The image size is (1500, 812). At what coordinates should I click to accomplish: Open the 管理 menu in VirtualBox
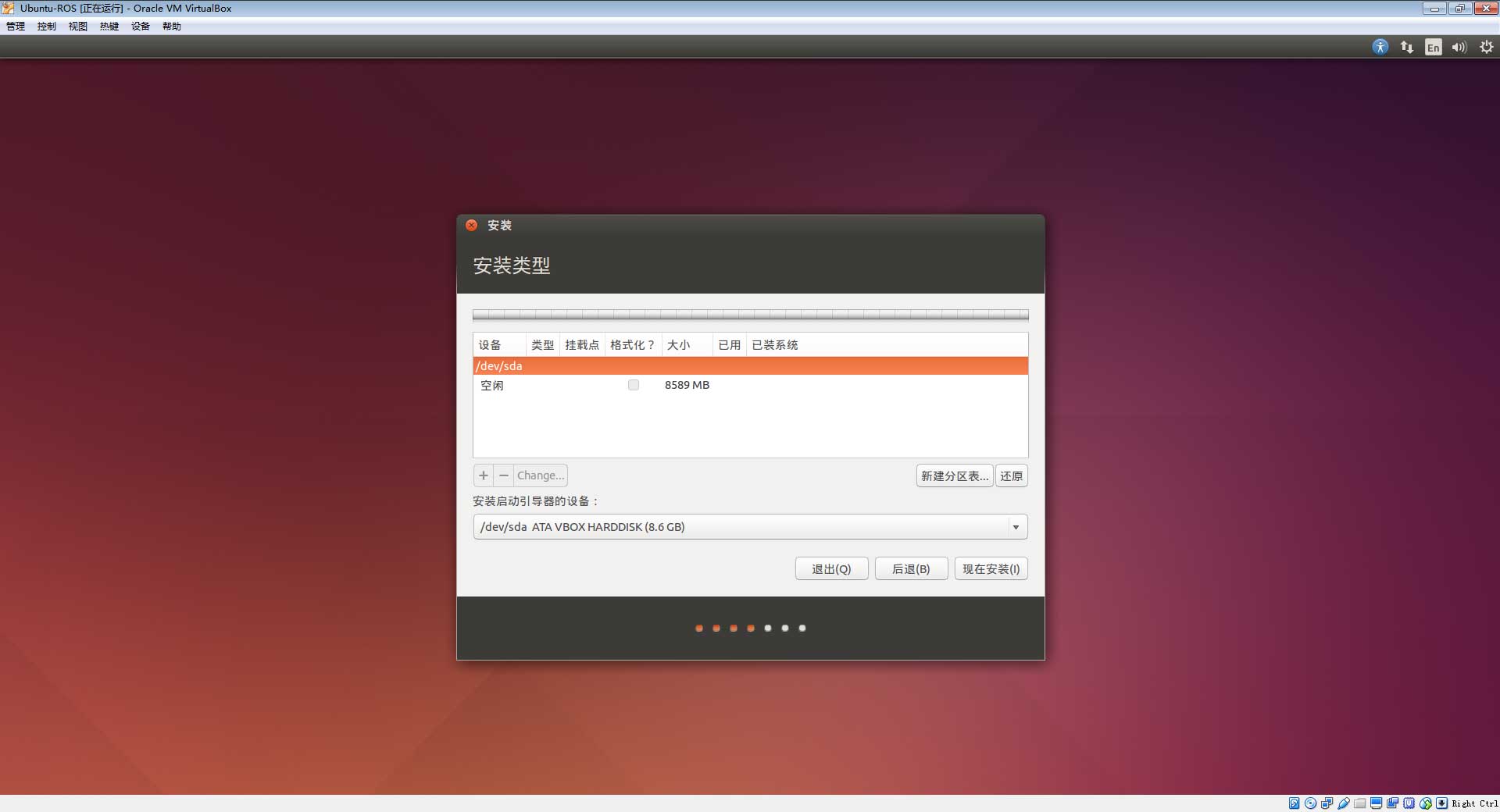[x=16, y=27]
